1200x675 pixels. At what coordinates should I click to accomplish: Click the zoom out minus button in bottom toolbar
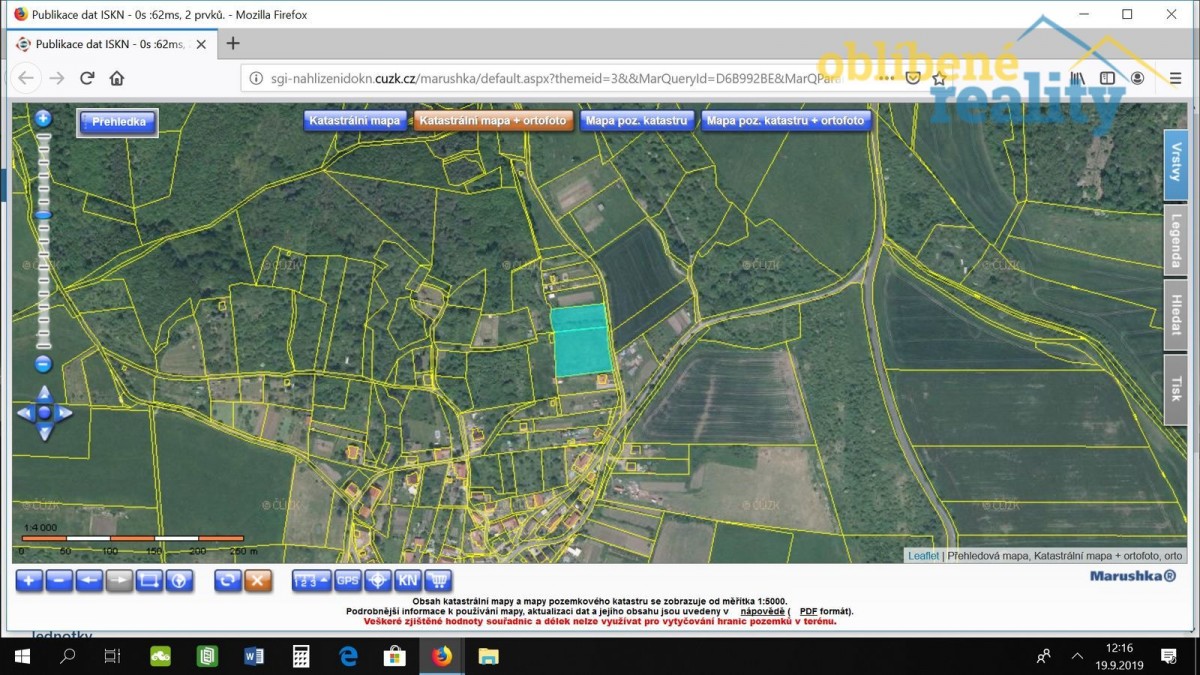click(x=59, y=580)
